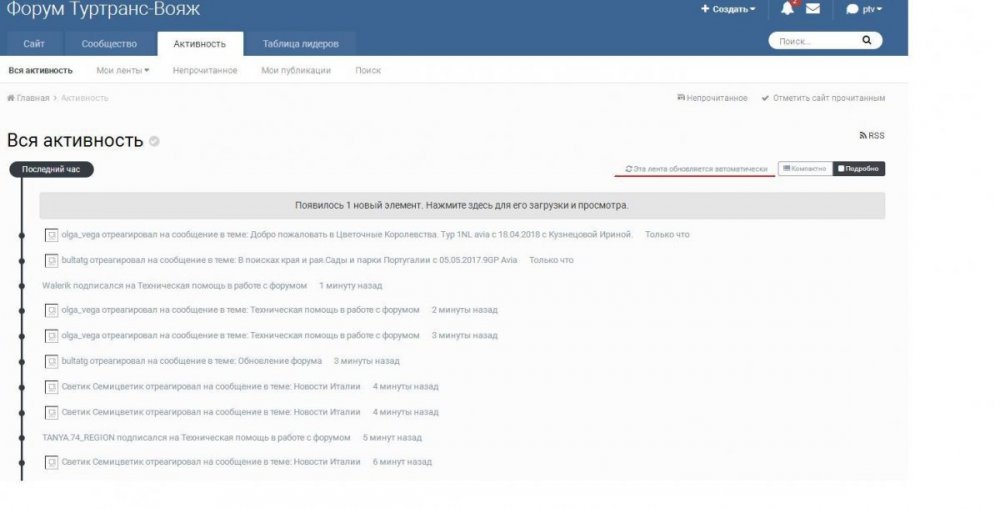
Task: Open TANYA.74_REGION подписался entry
Action: coord(196,438)
